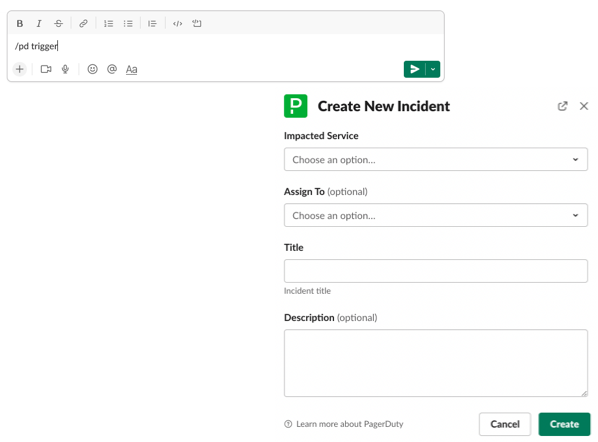The height and width of the screenshot is (442, 598).
Task: Mention someone with the @ icon
Action: tap(112, 69)
